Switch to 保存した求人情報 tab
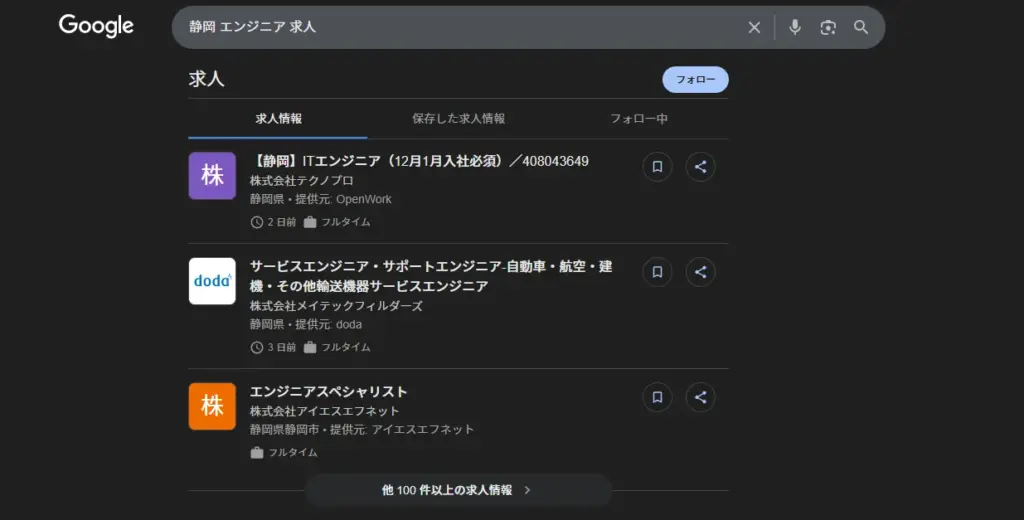 [458, 118]
